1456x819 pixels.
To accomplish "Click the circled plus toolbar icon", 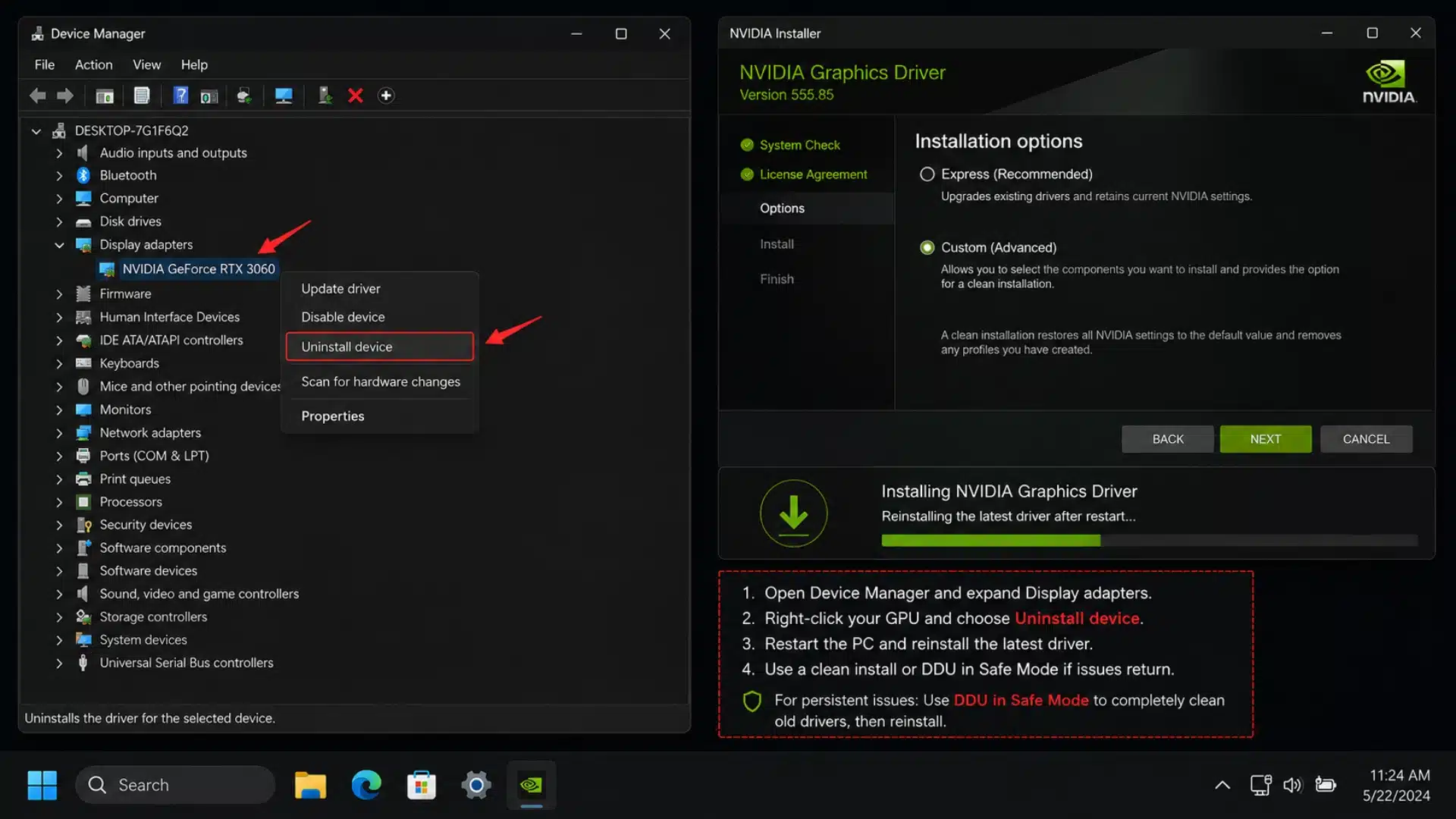I will coord(386,96).
